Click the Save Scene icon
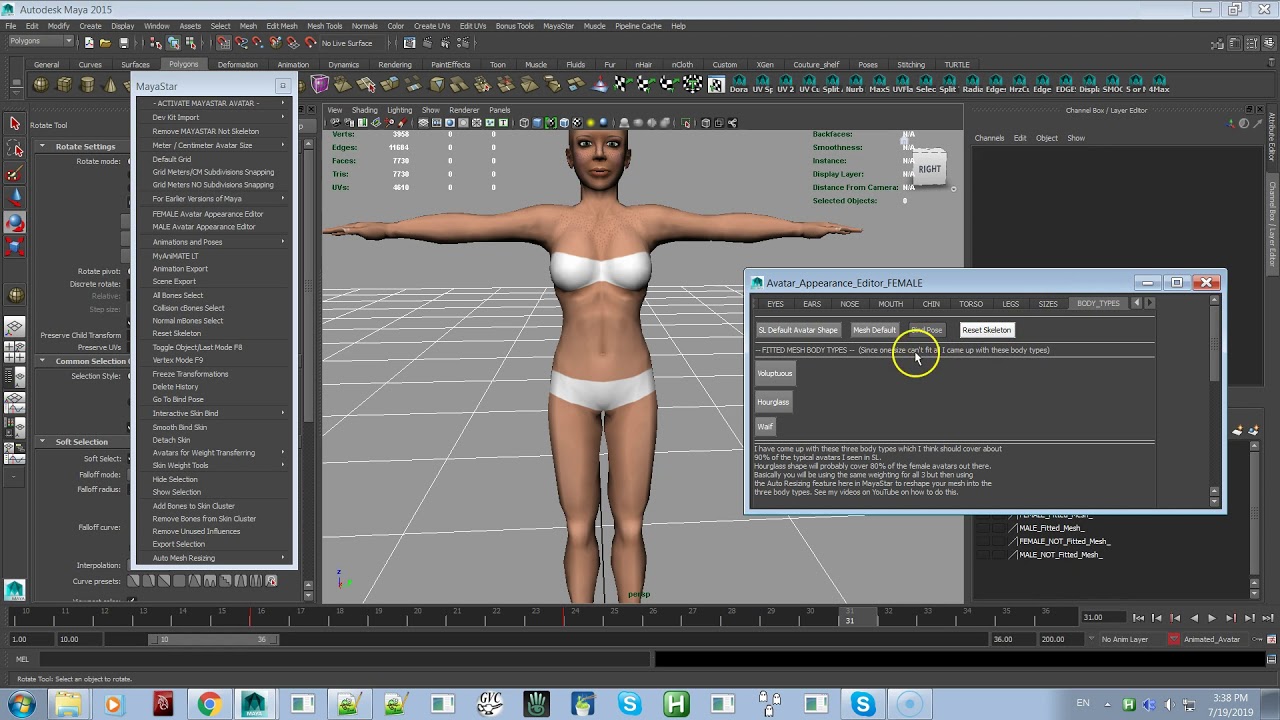The height and width of the screenshot is (720, 1280). 123,43
